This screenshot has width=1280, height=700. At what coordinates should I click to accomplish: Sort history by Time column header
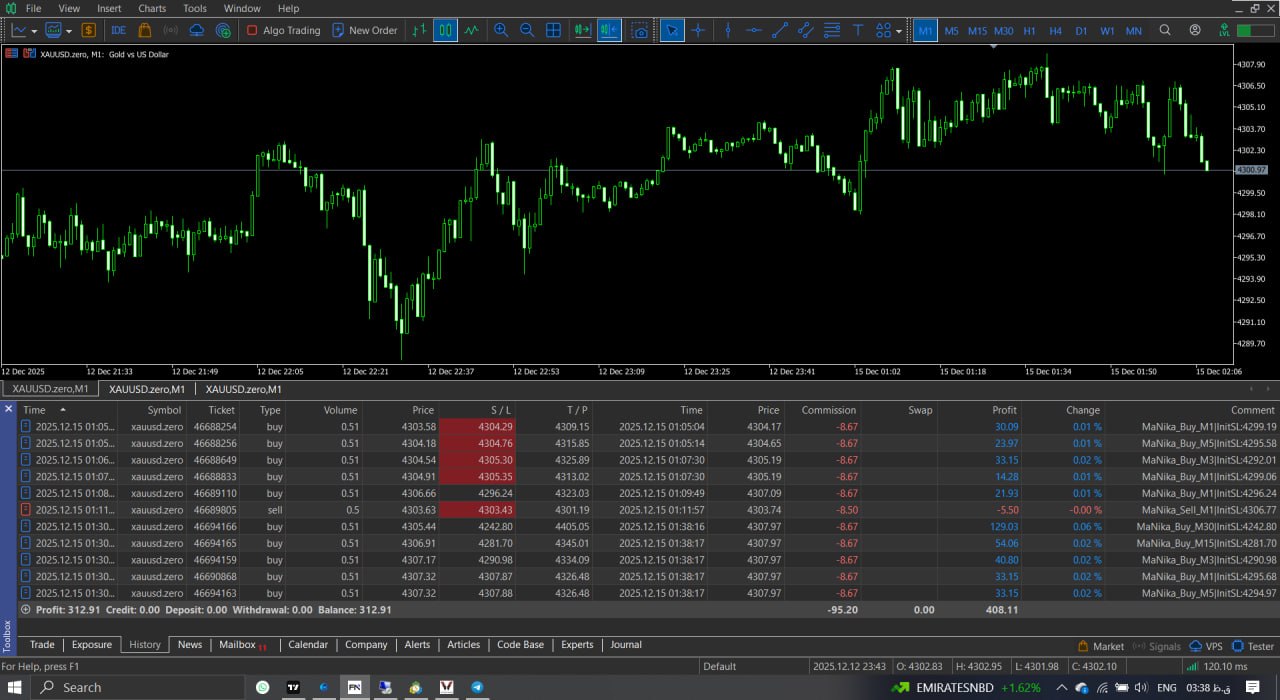34,410
